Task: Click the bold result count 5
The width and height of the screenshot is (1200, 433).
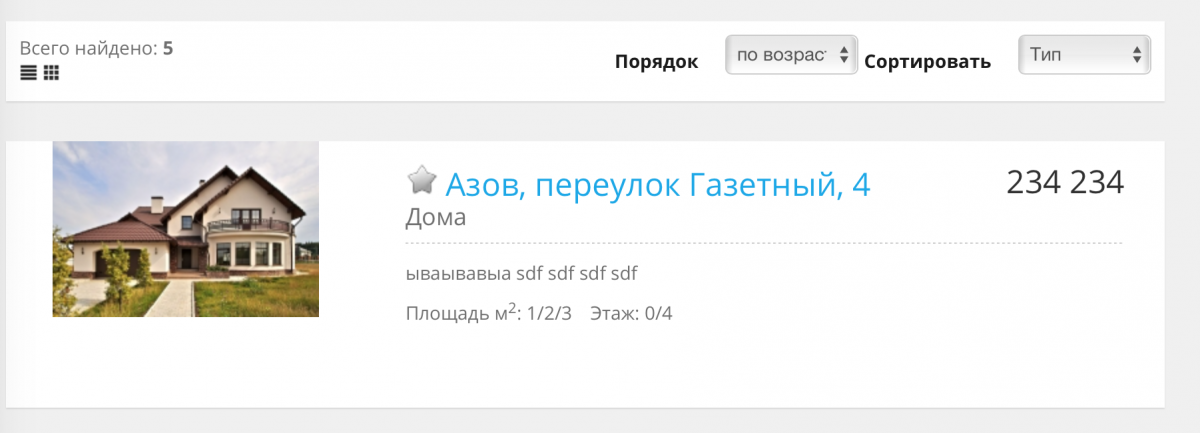Action: click(x=168, y=48)
